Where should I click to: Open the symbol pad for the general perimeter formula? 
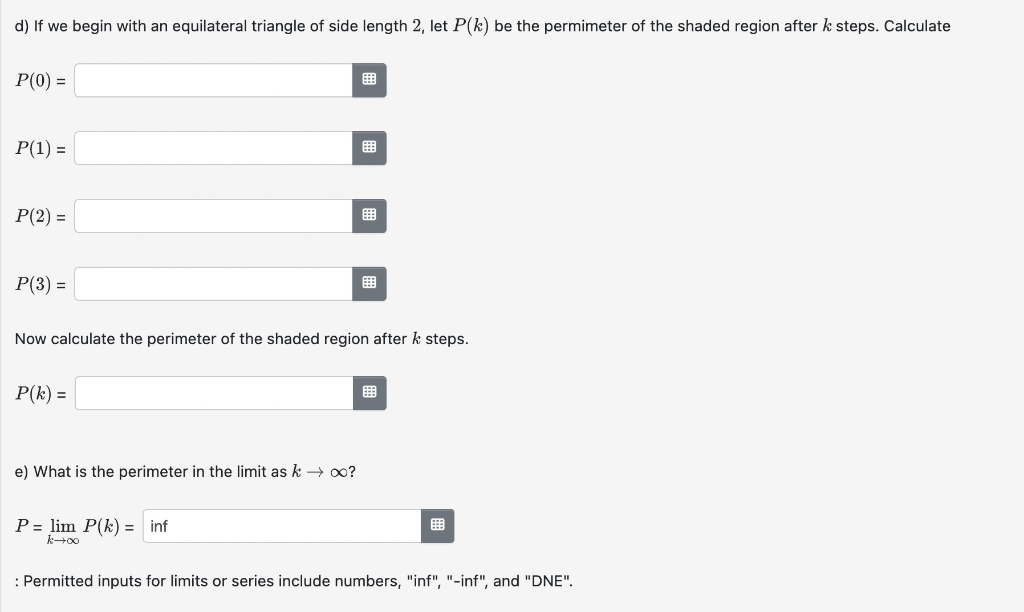(x=369, y=392)
